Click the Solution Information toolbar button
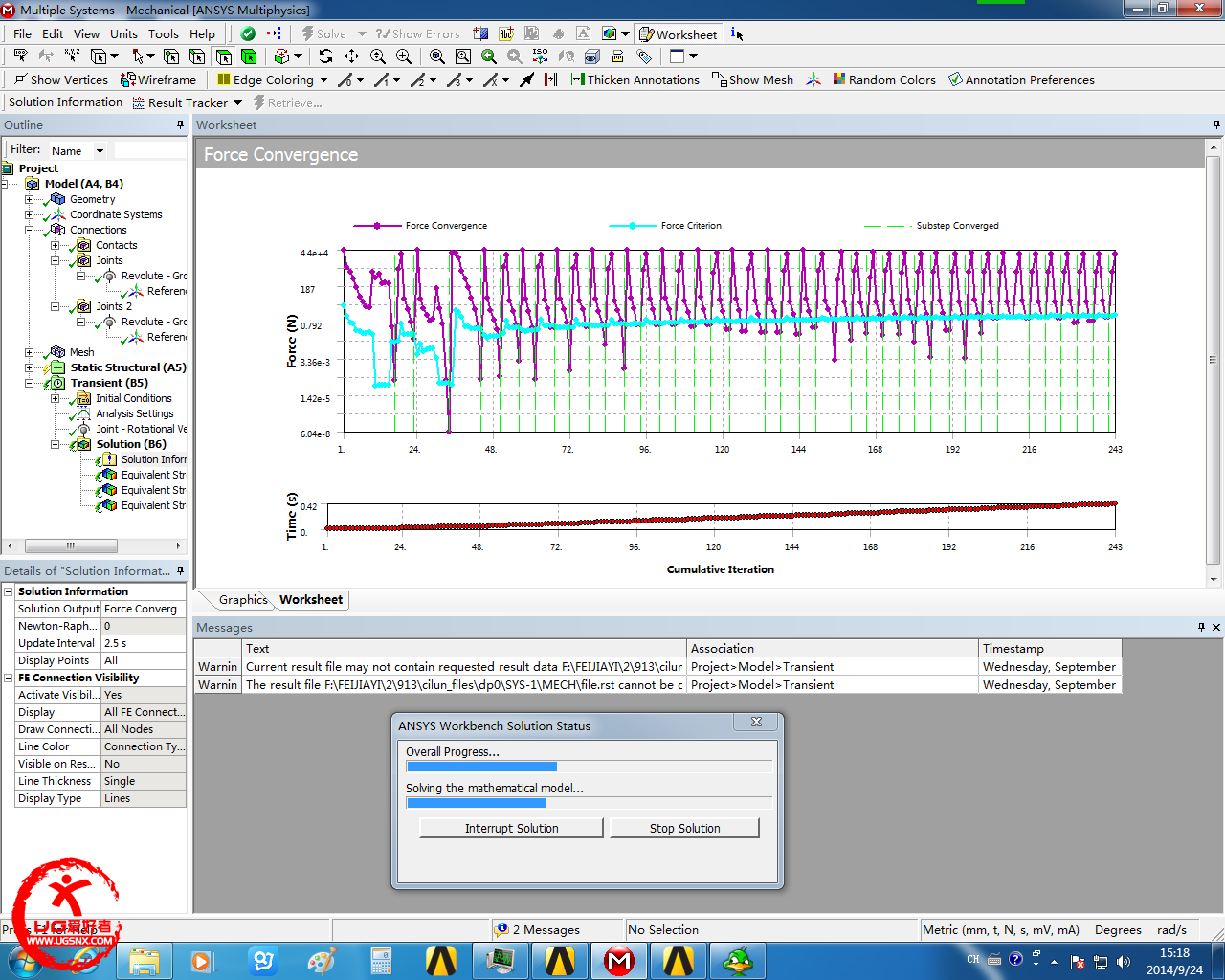The height and width of the screenshot is (980, 1225). [65, 102]
